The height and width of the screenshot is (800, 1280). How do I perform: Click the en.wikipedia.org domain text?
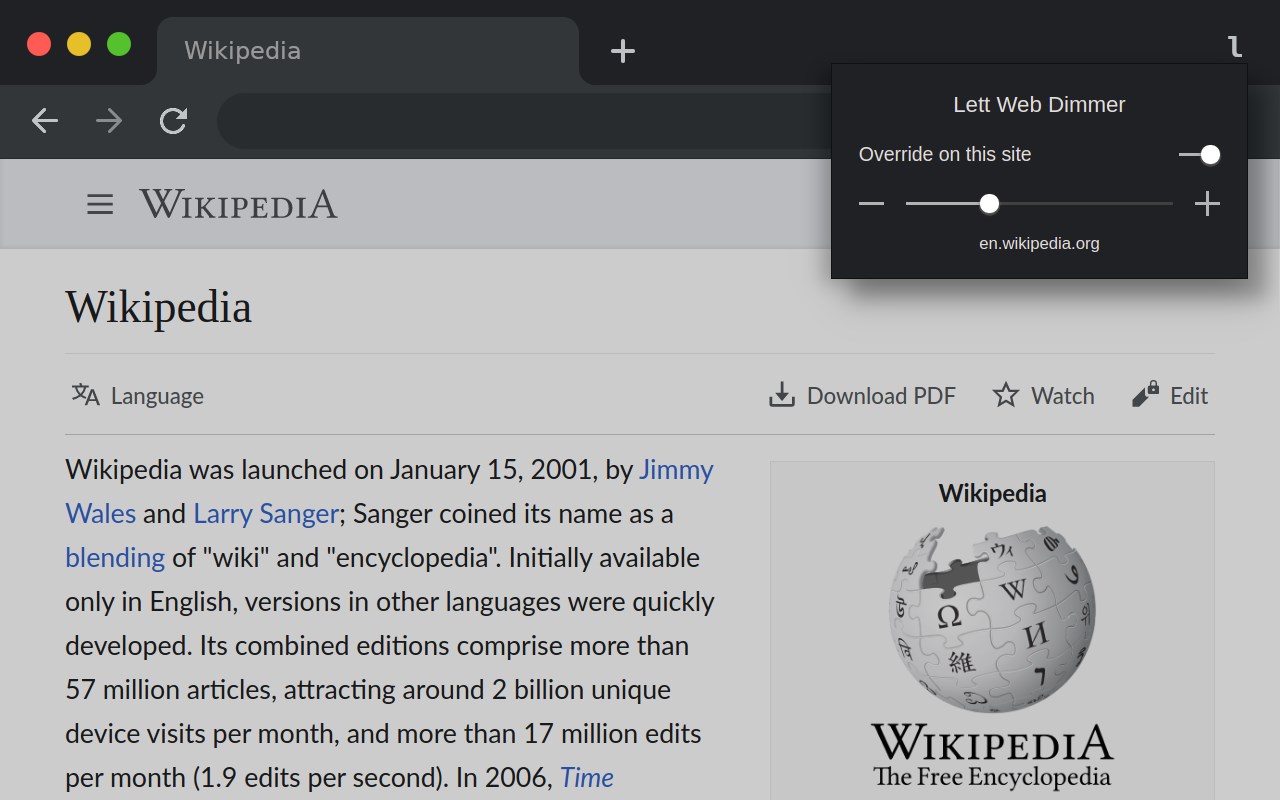coord(1039,243)
